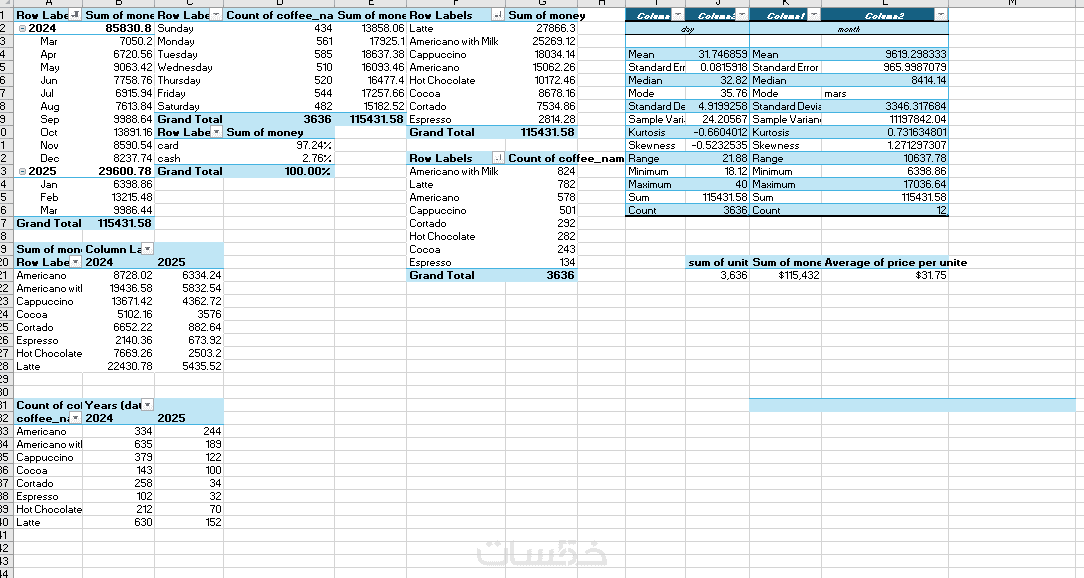Click Latte 2025 money value 5435.52
Image resolution: width=1084 pixels, height=578 pixels.
point(189,366)
